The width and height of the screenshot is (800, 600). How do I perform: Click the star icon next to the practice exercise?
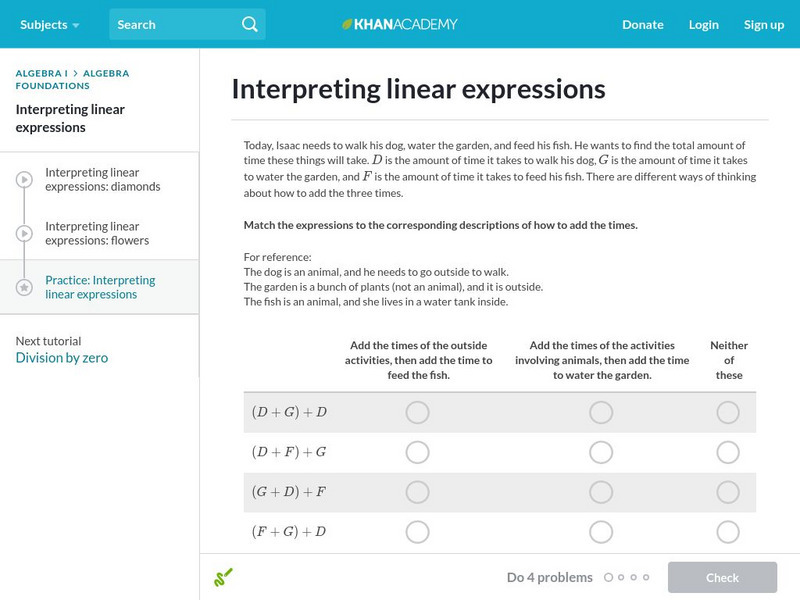tap(25, 287)
